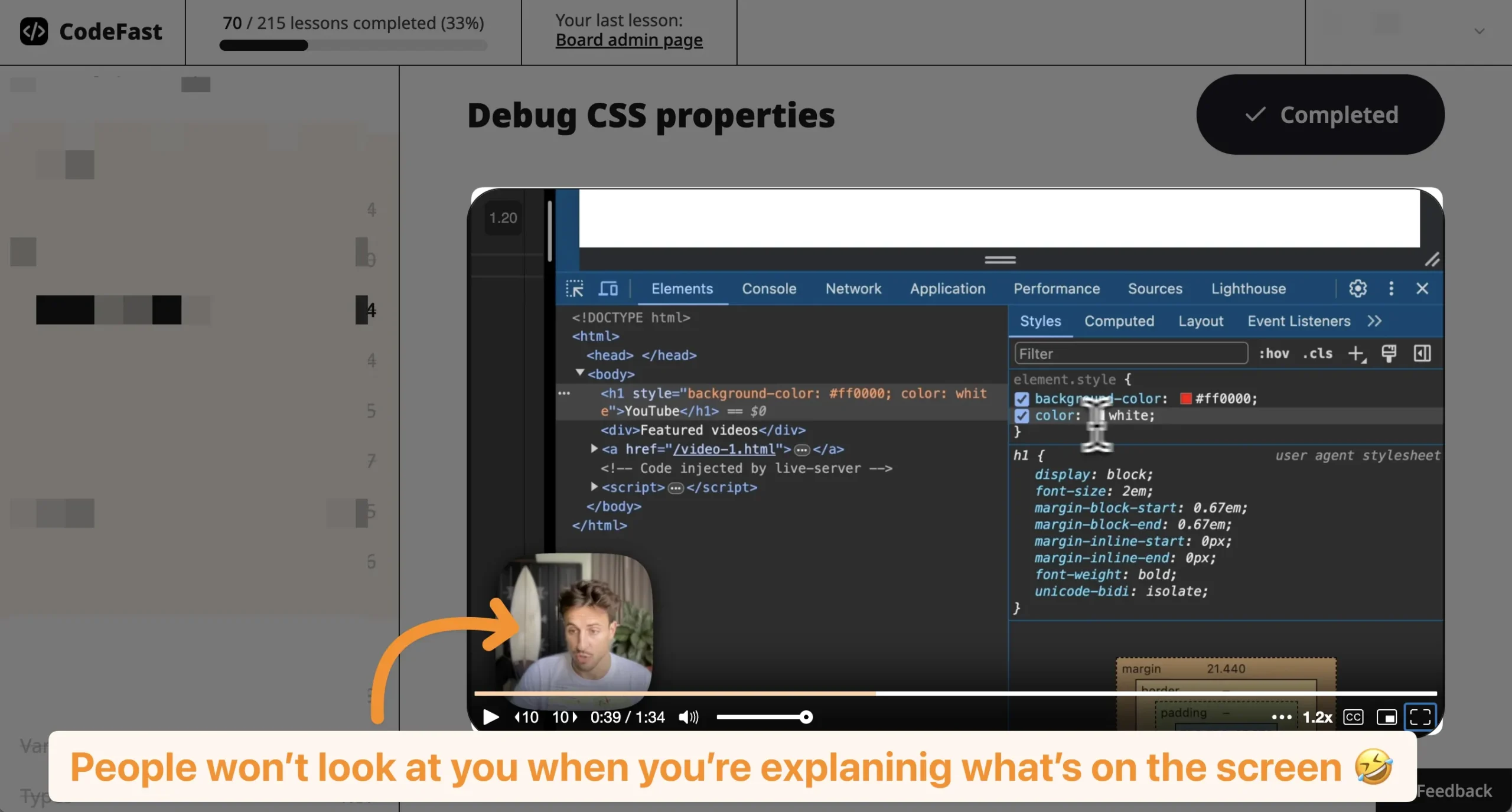
Task: Switch to the Console tab
Action: click(769, 288)
